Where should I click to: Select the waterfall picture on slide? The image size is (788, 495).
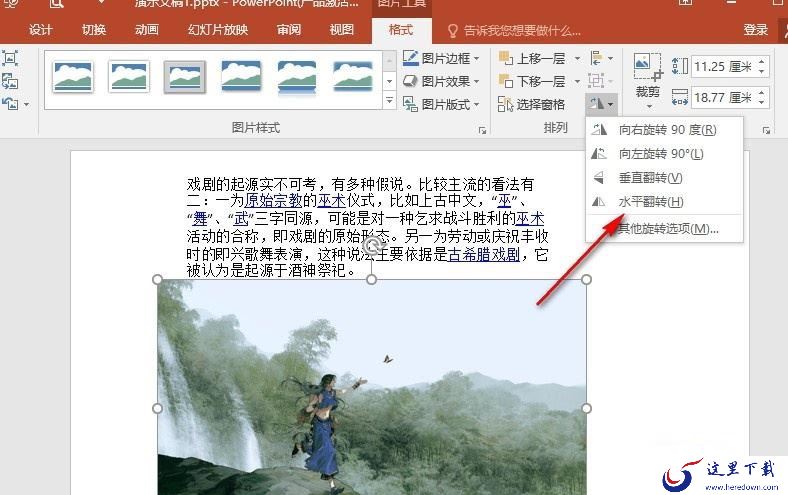pyautogui.click(x=372, y=387)
